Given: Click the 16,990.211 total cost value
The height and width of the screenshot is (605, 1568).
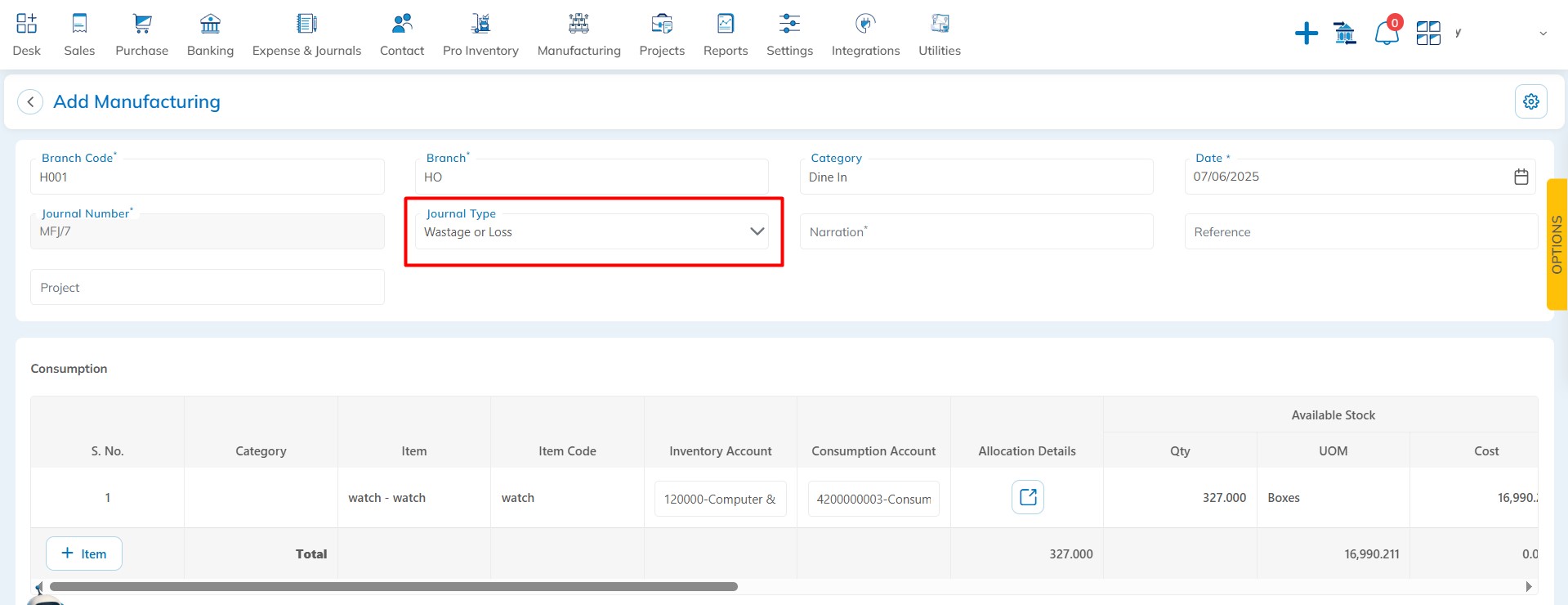Looking at the screenshot, I should (1372, 554).
